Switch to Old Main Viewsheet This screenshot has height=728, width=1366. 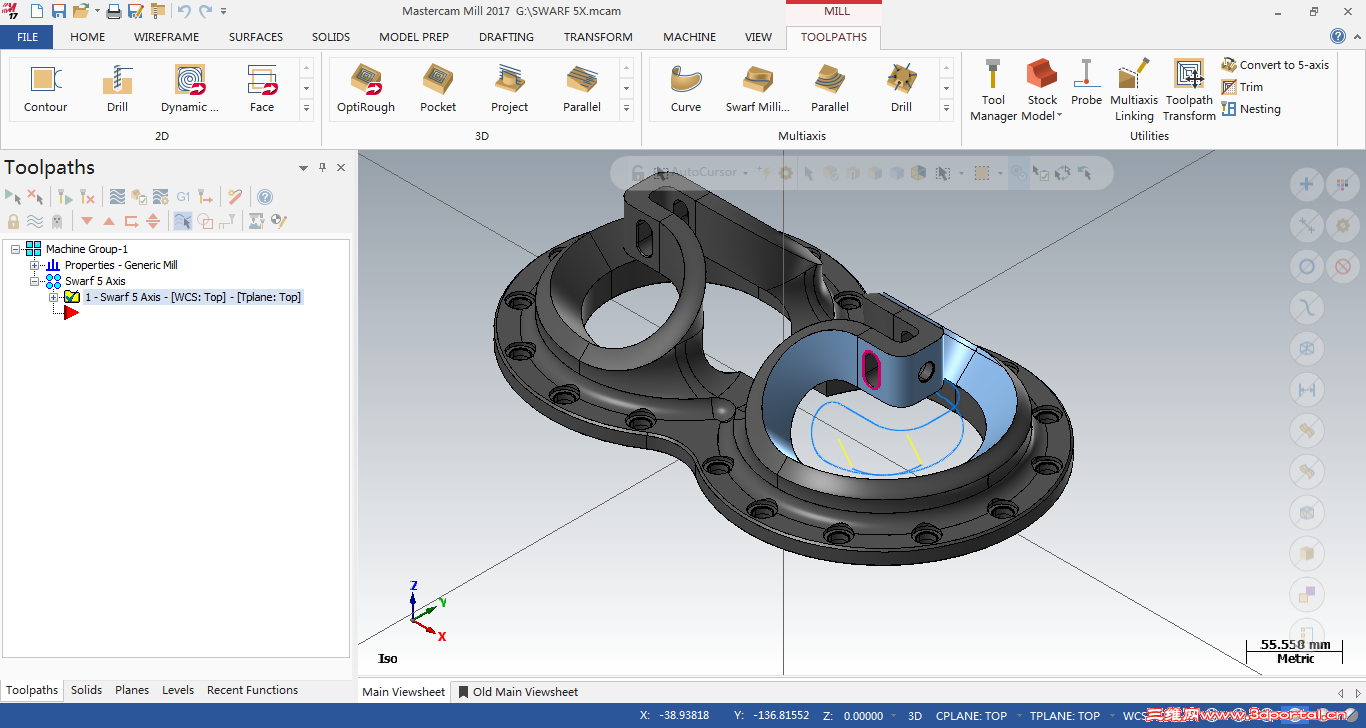click(x=518, y=692)
